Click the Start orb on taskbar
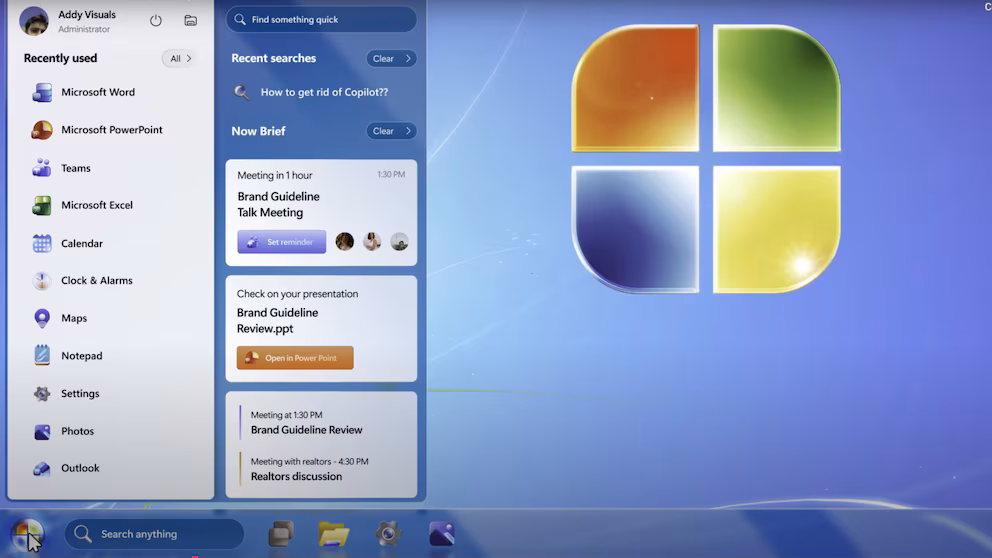Screen dimensions: 992x558 click(27, 535)
